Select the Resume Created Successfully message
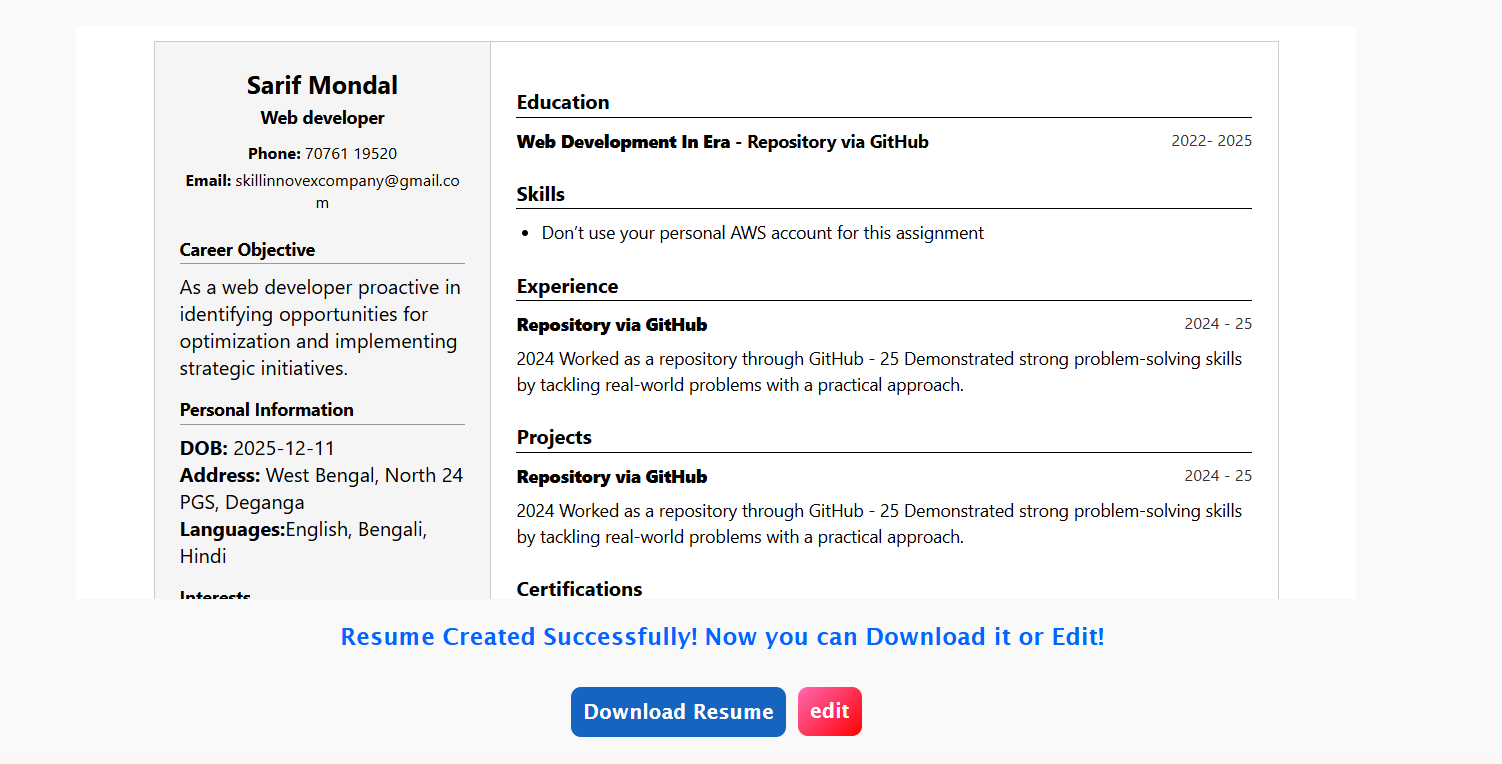 (722, 636)
